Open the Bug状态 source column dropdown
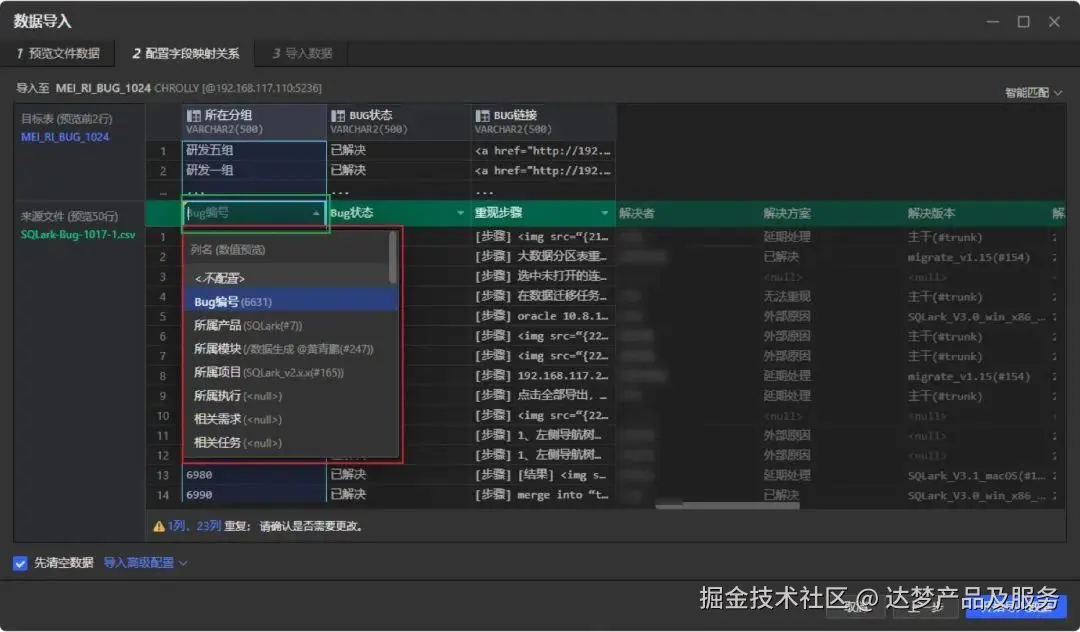1080x632 pixels. pyautogui.click(x=460, y=213)
